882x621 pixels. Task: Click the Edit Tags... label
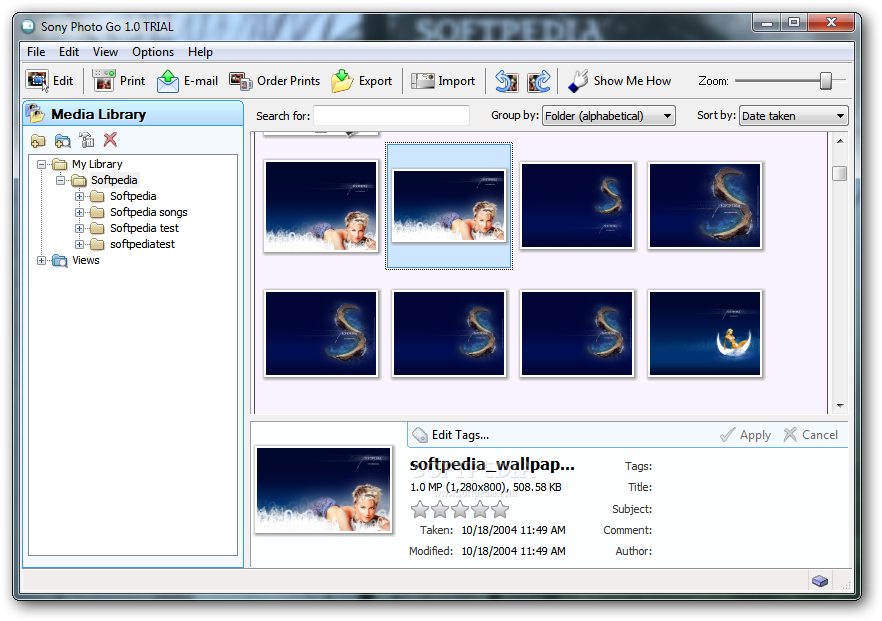460,435
